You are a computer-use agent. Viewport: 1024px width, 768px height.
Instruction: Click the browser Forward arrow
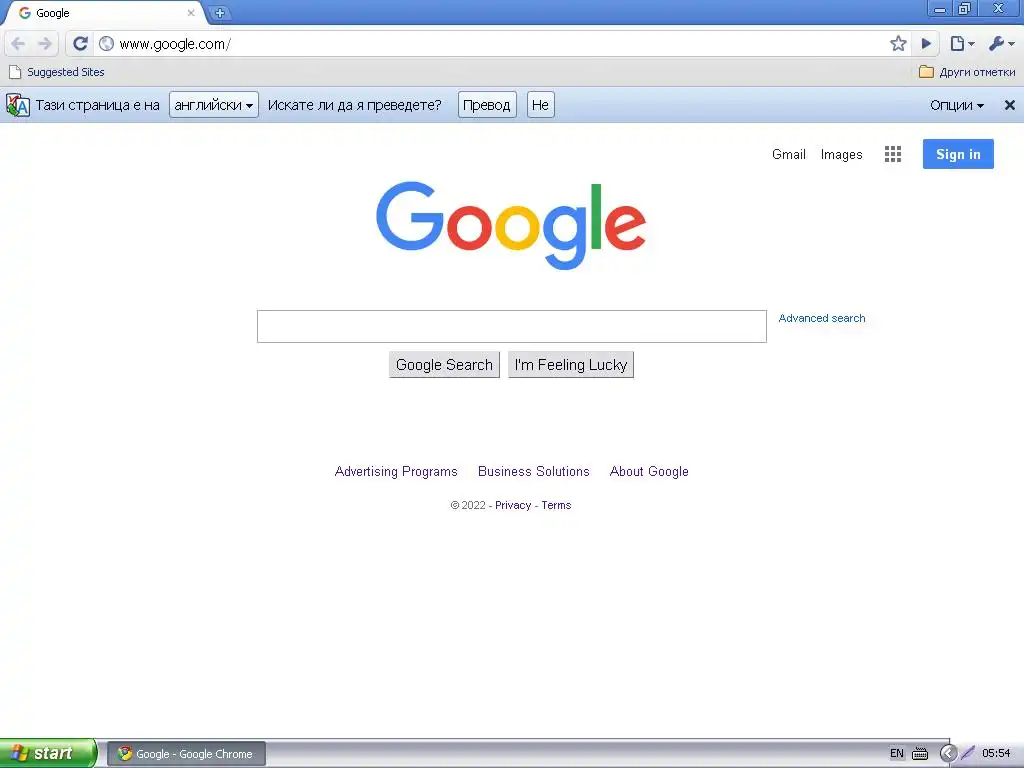pyautogui.click(x=45, y=44)
